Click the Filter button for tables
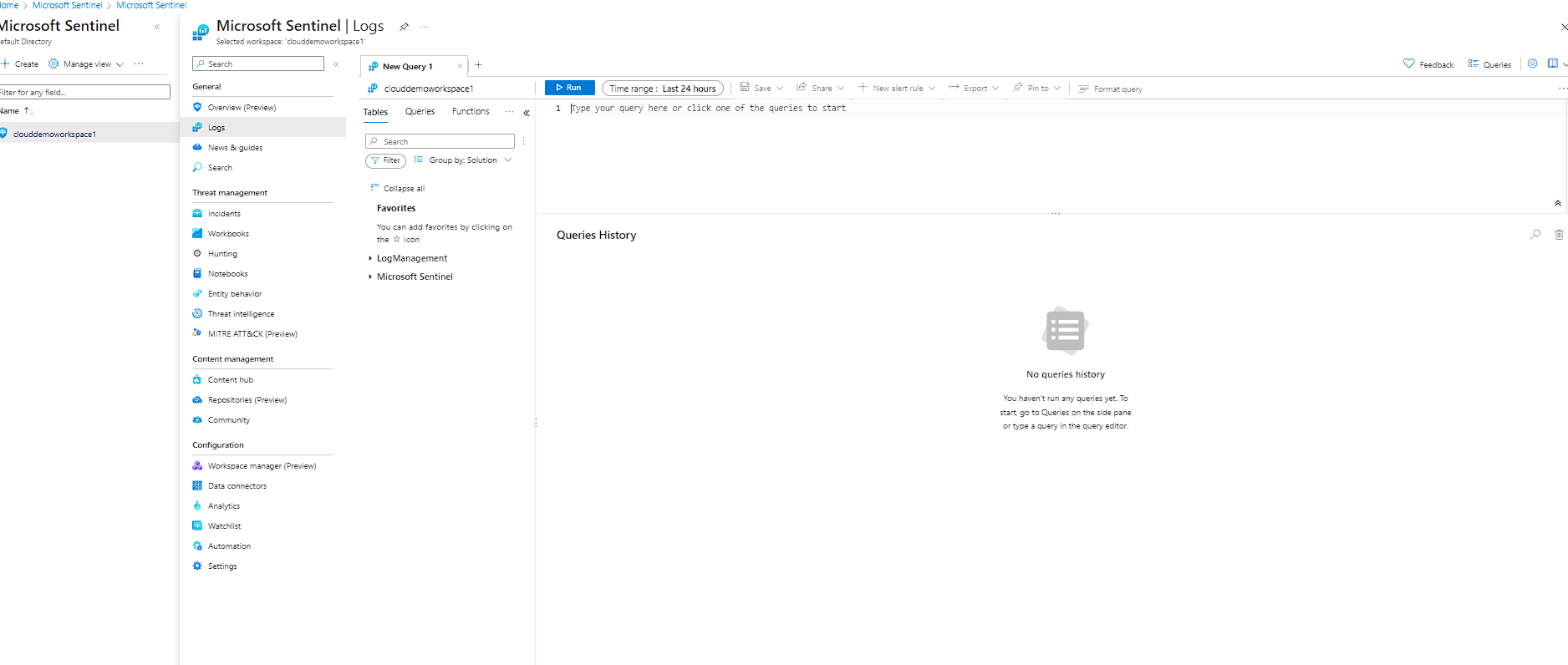Screen dimensions: 1568x665 pos(385,160)
